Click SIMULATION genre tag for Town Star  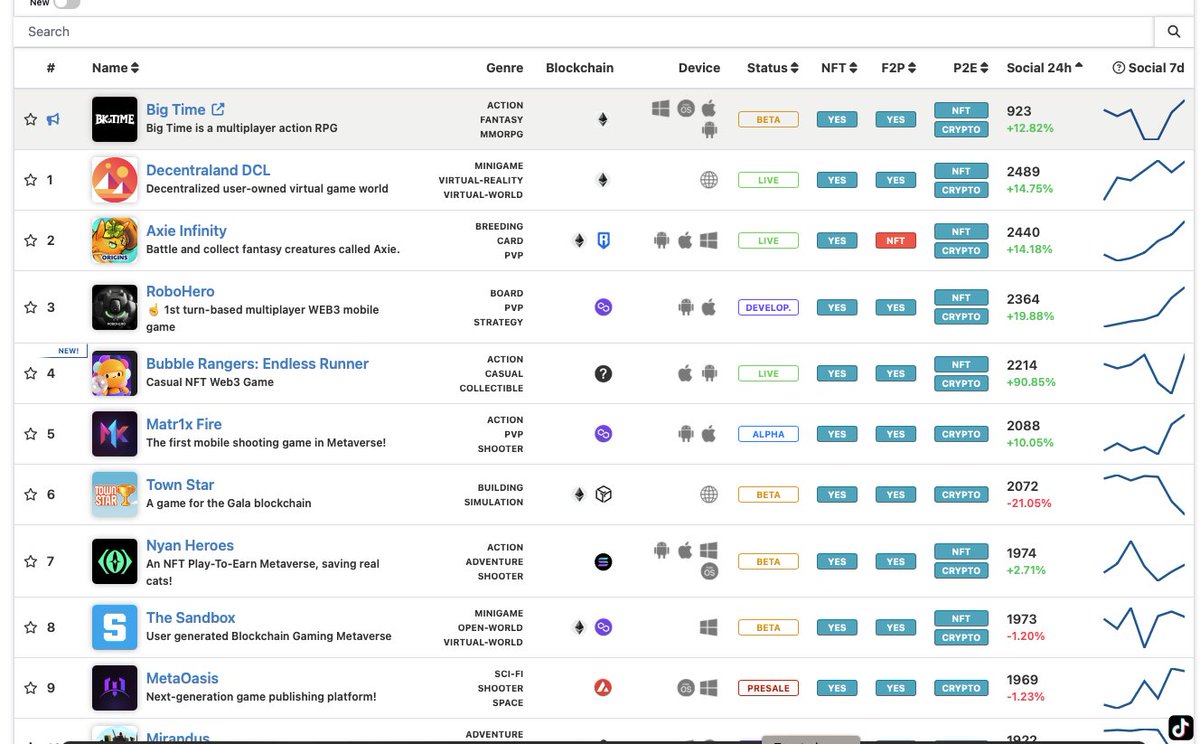tap(493, 502)
